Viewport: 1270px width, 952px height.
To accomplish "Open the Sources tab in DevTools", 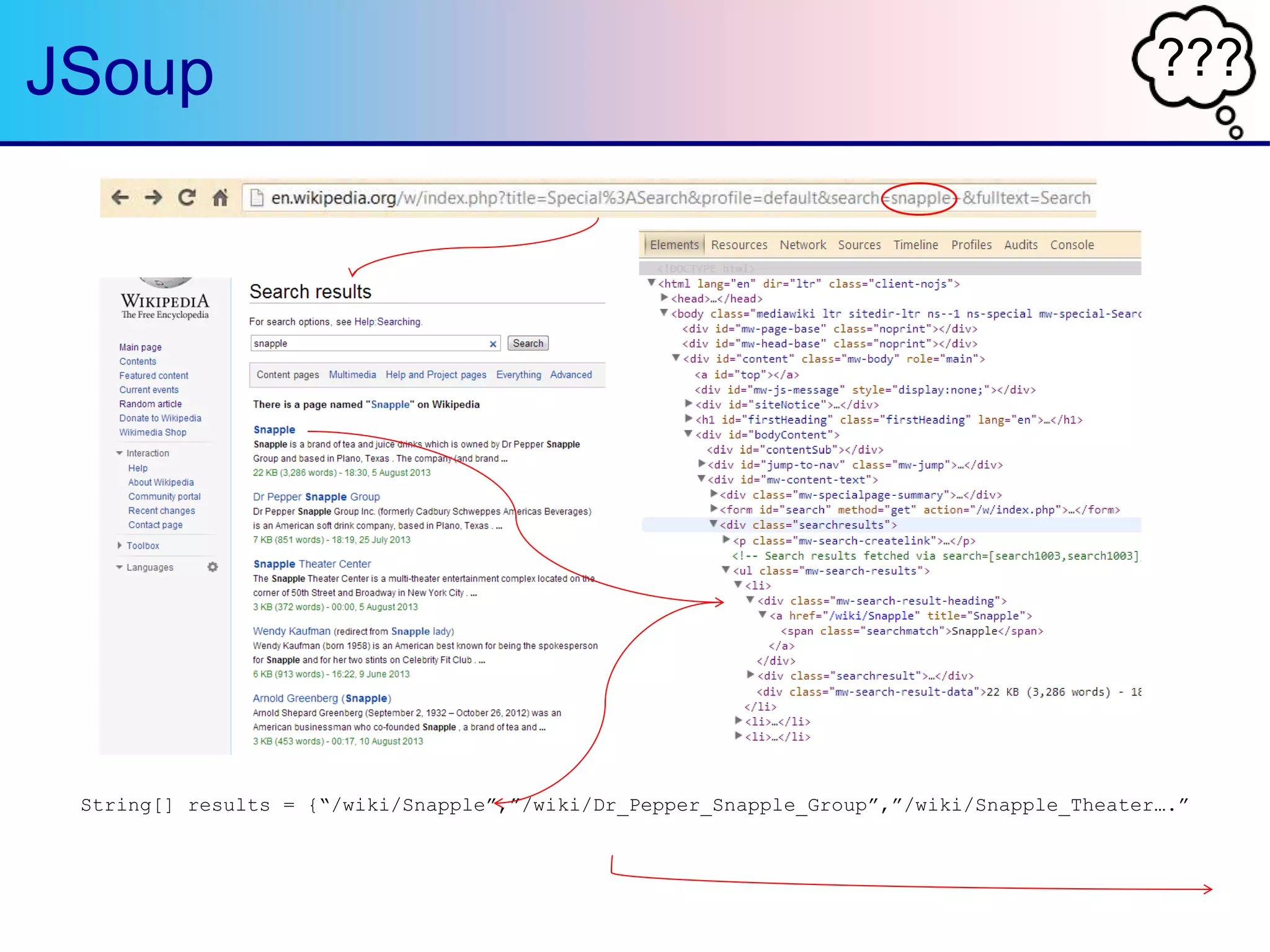I will [x=859, y=245].
